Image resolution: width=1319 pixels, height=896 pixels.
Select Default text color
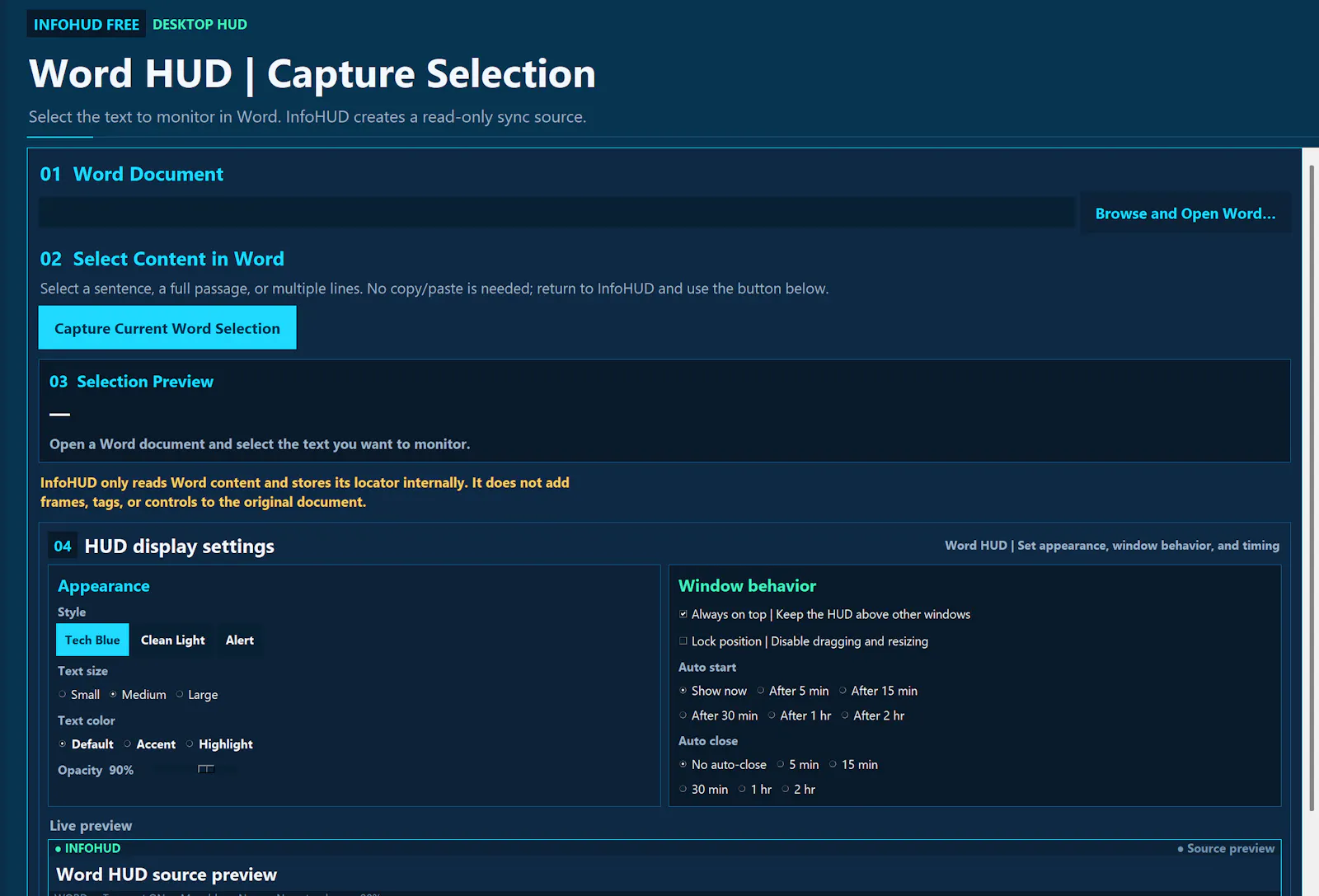point(86,744)
